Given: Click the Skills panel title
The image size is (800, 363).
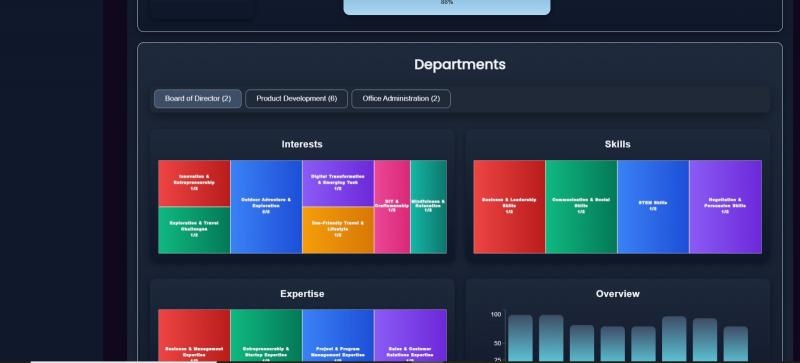Looking at the screenshot, I should click(617, 144).
